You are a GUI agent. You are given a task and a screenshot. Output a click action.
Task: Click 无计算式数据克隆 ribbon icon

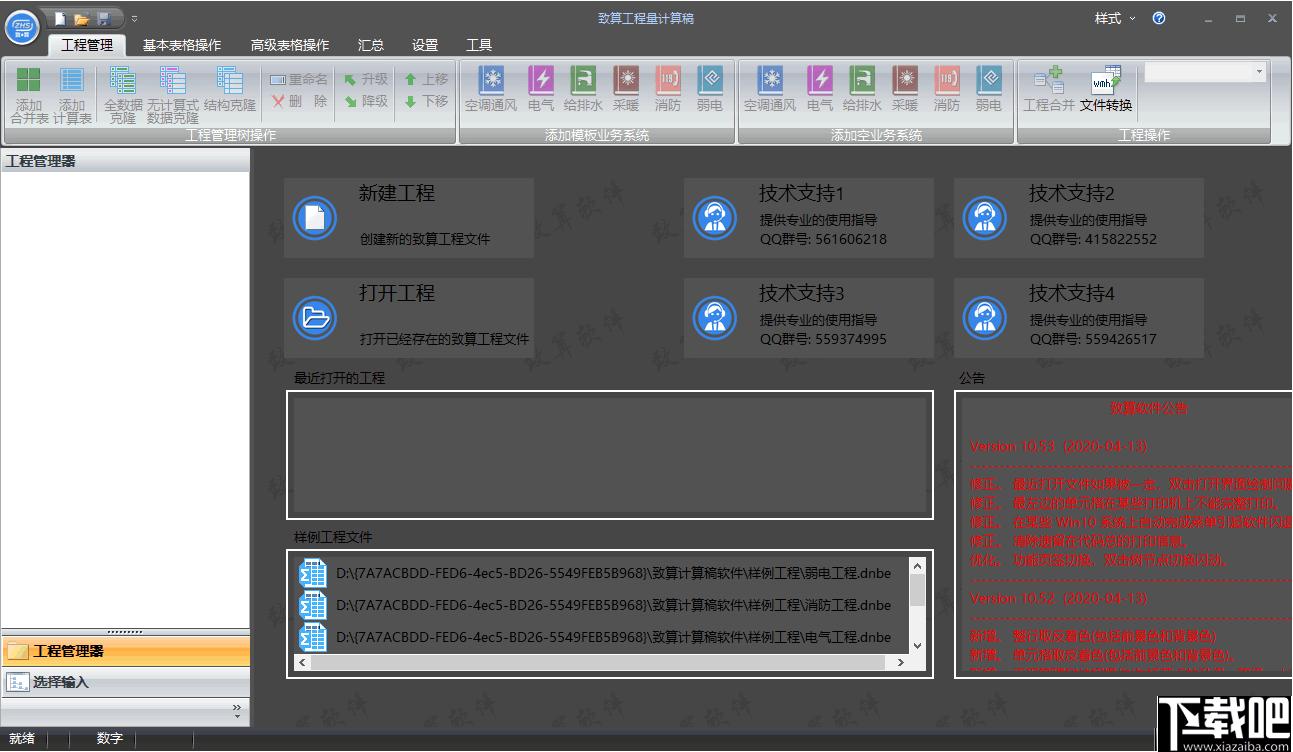[173, 96]
